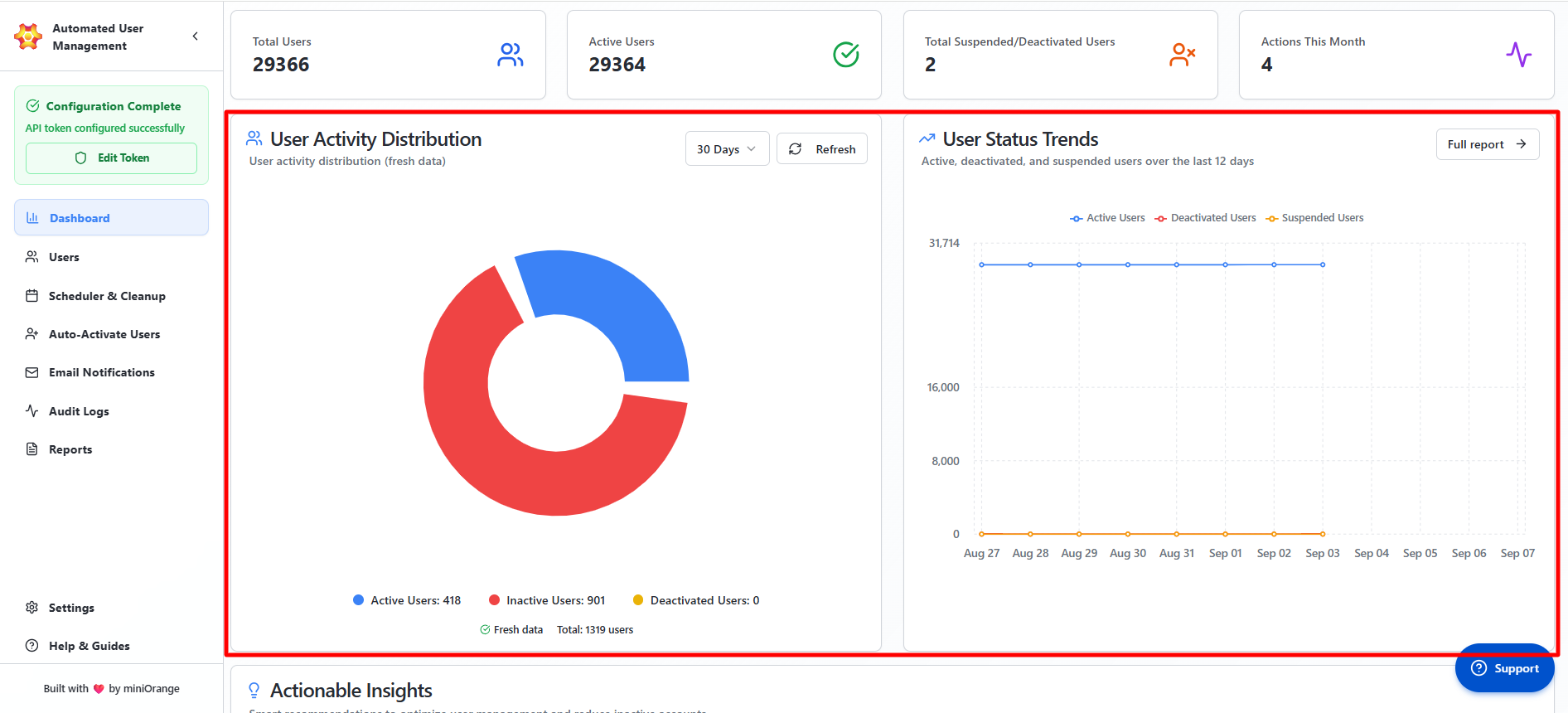Click the Total Users card users icon
The height and width of the screenshot is (713, 1568).
pos(511,55)
